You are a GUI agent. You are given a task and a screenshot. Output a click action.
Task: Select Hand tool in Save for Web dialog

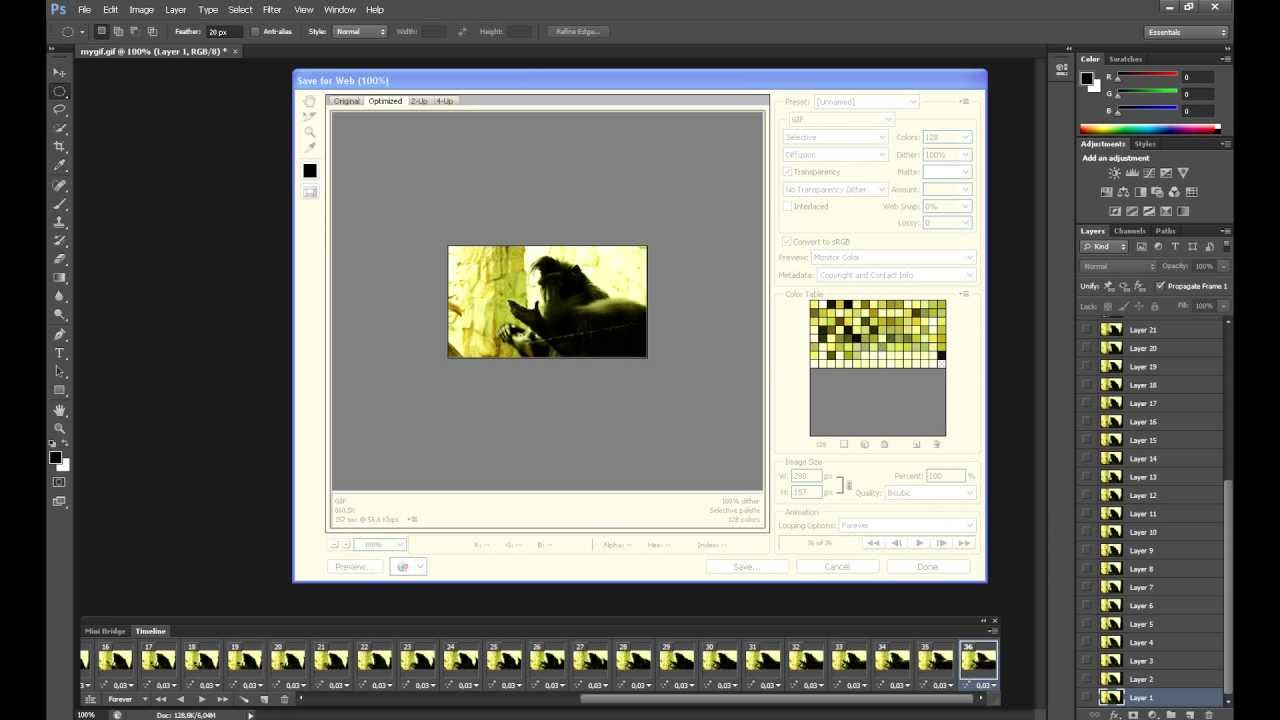[310, 101]
